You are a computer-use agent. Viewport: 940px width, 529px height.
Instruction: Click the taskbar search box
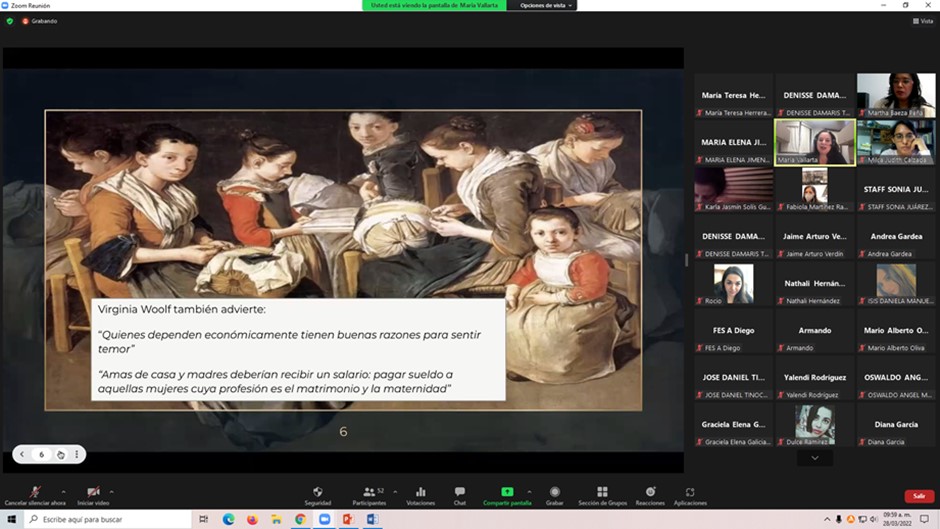[108, 519]
